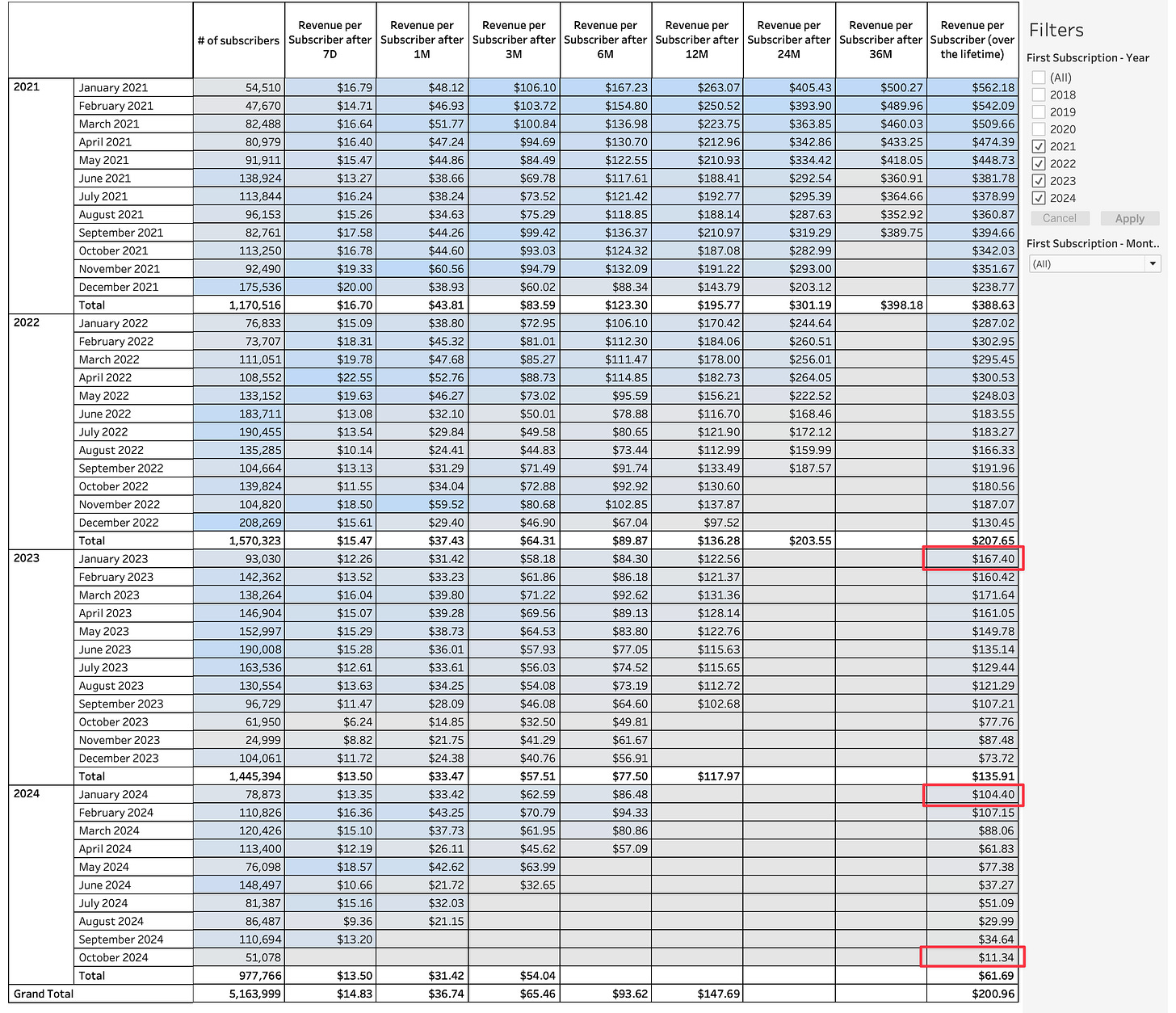Viewport: 1176px width, 1013px height.
Task: Click the $22.55 7D revenue cell
Action: [x=330, y=377]
